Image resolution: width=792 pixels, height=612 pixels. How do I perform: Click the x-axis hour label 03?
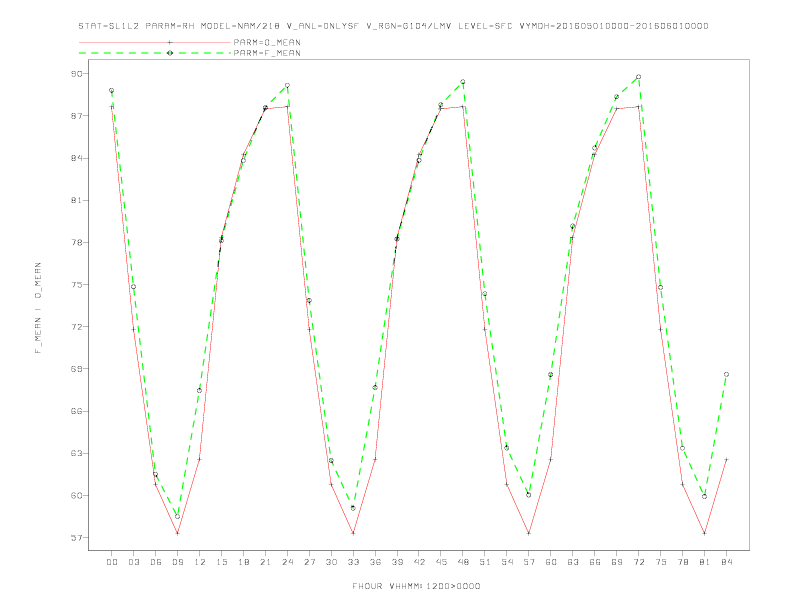tap(133, 562)
